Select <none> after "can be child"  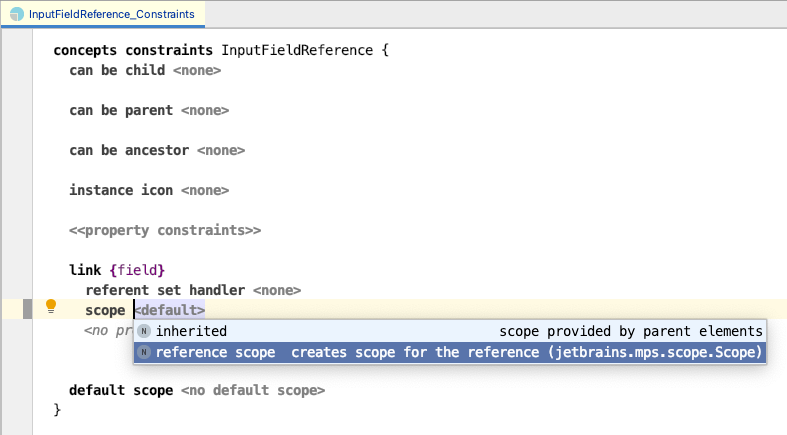(x=196, y=70)
